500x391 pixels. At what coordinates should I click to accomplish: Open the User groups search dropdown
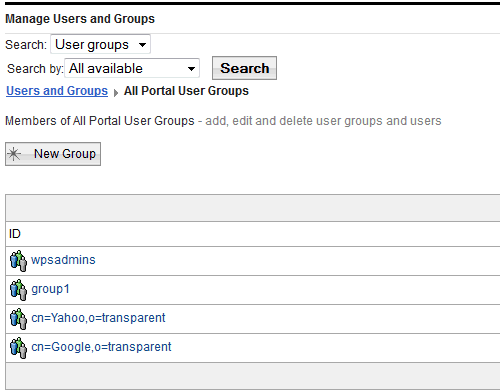click(100, 44)
